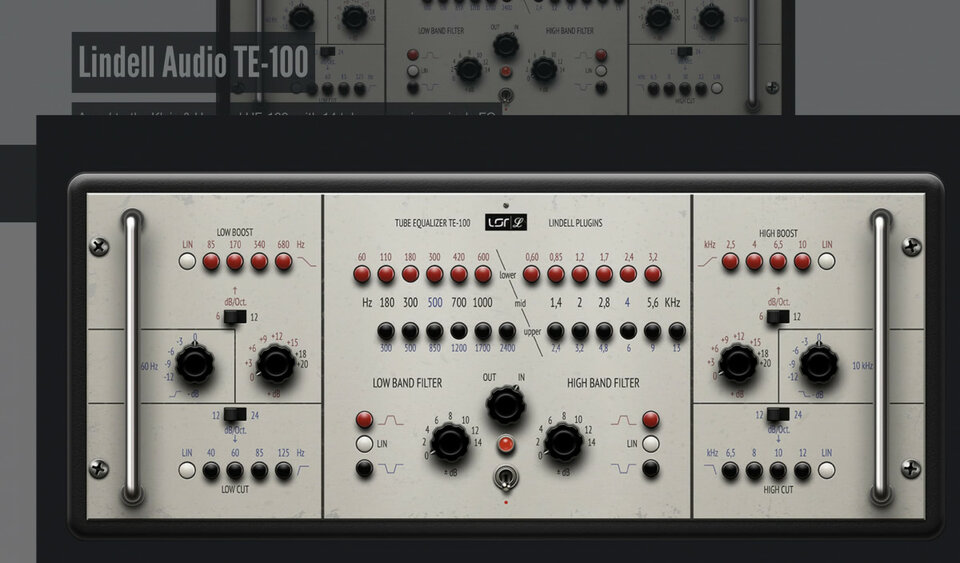Choose the black 6 kHz upper button
This screenshot has width=960, height=563.
point(628,331)
